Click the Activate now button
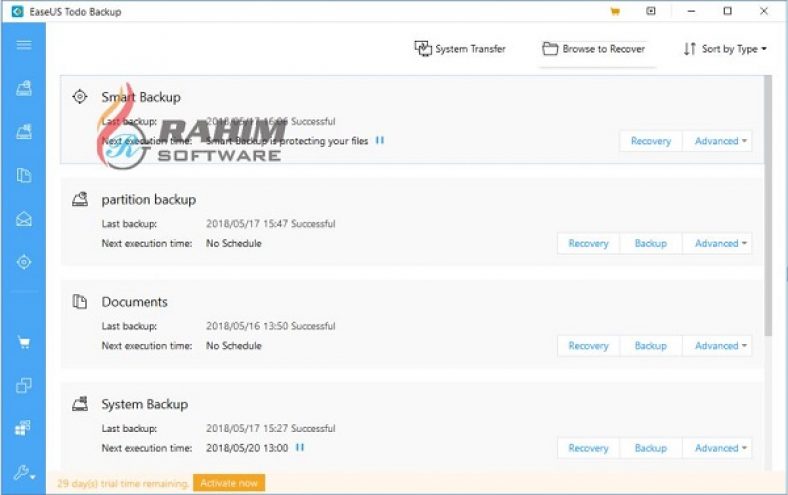788x495 pixels. (x=229, y=483)
